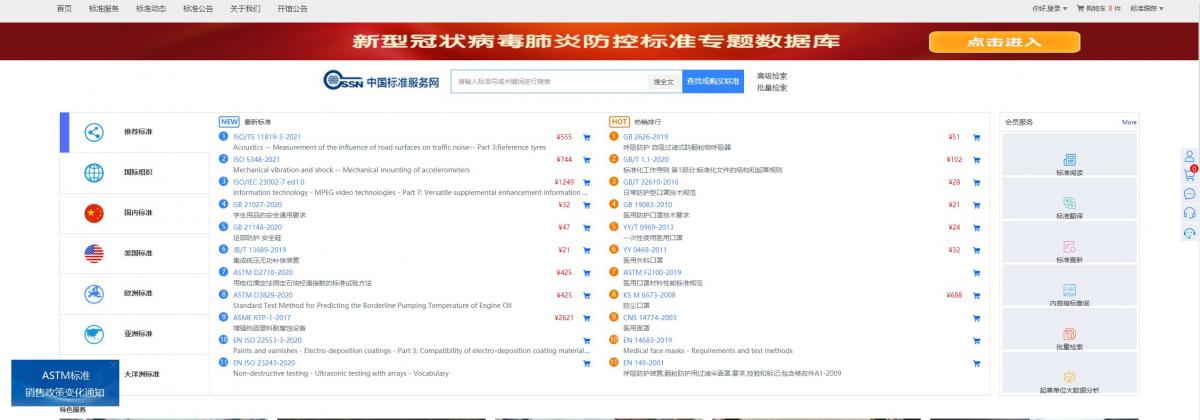Open 批量检索 icon in member services

(1069, 338)
